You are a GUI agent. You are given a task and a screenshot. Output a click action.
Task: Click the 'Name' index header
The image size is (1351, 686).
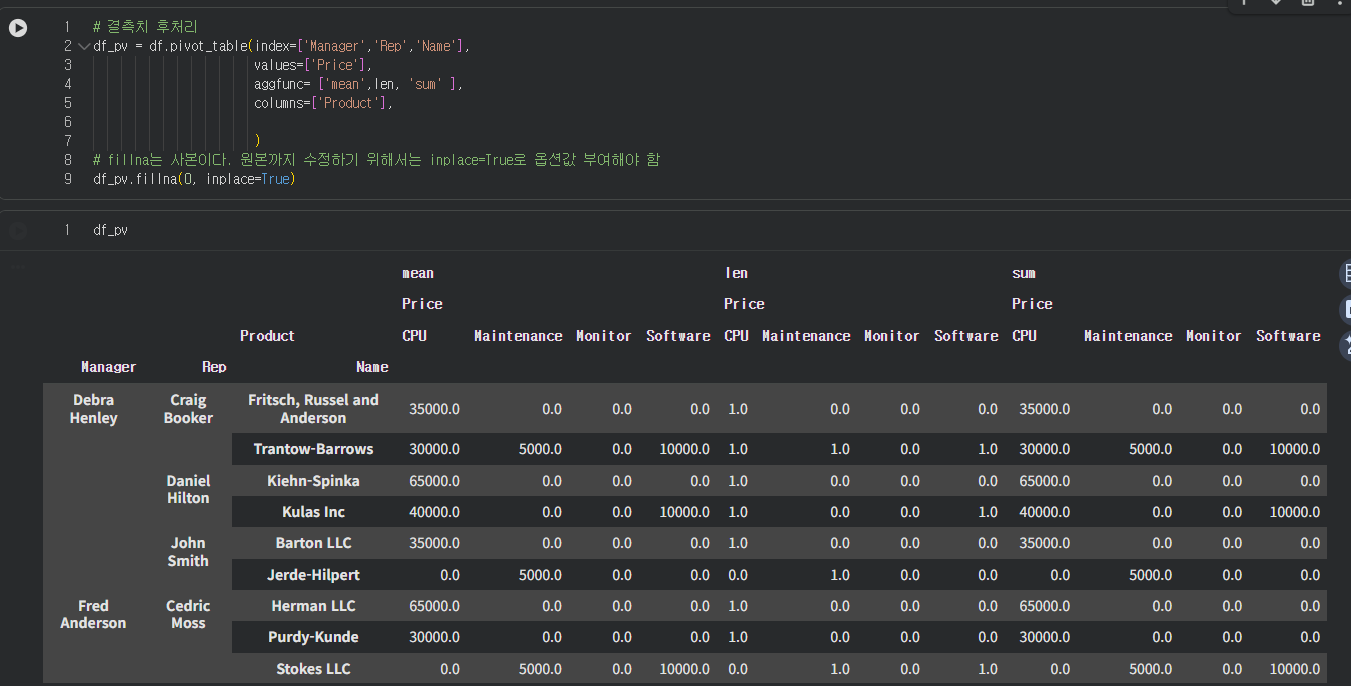pyautogui.click(x=372, y=367)
